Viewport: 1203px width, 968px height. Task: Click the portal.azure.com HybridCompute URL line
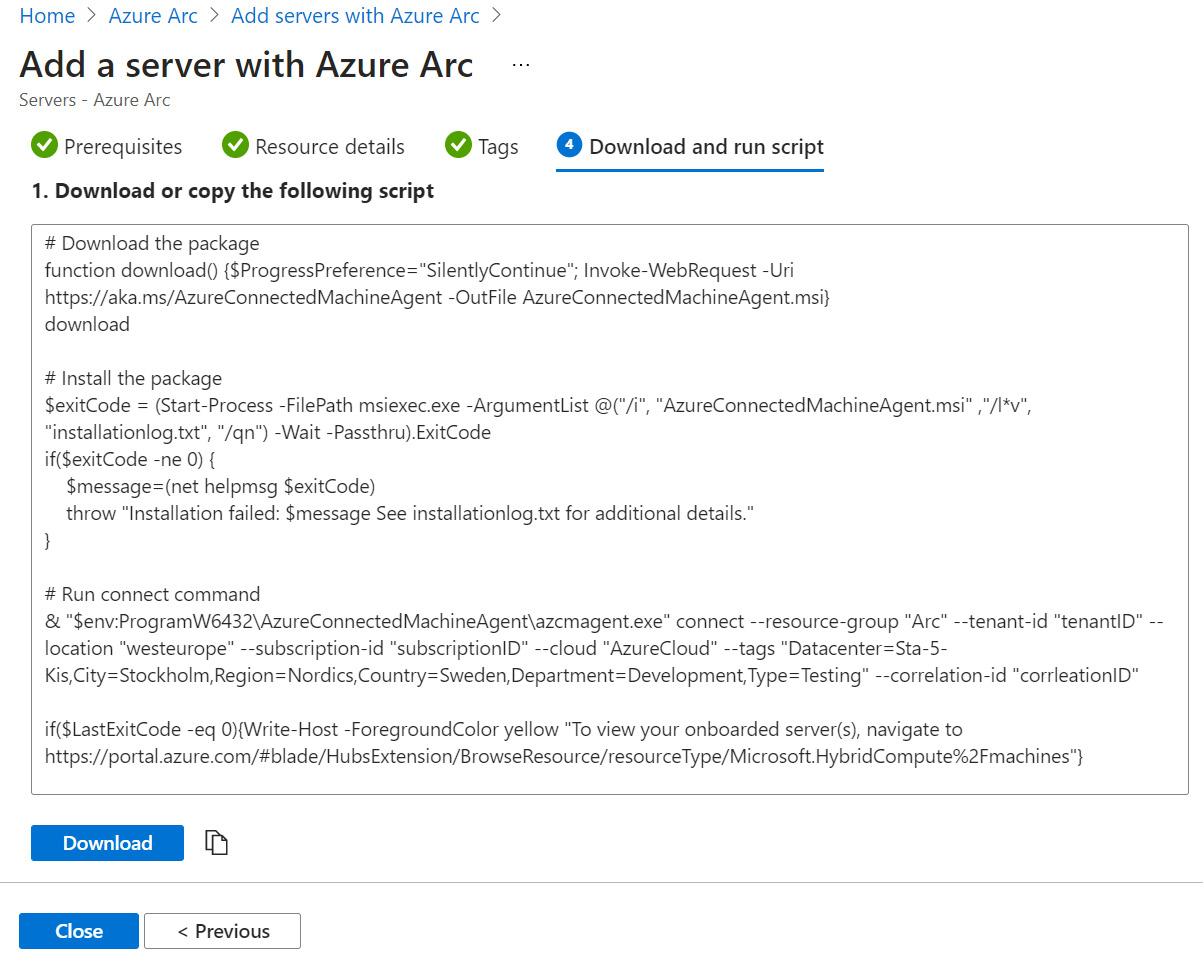click(564, 756)
